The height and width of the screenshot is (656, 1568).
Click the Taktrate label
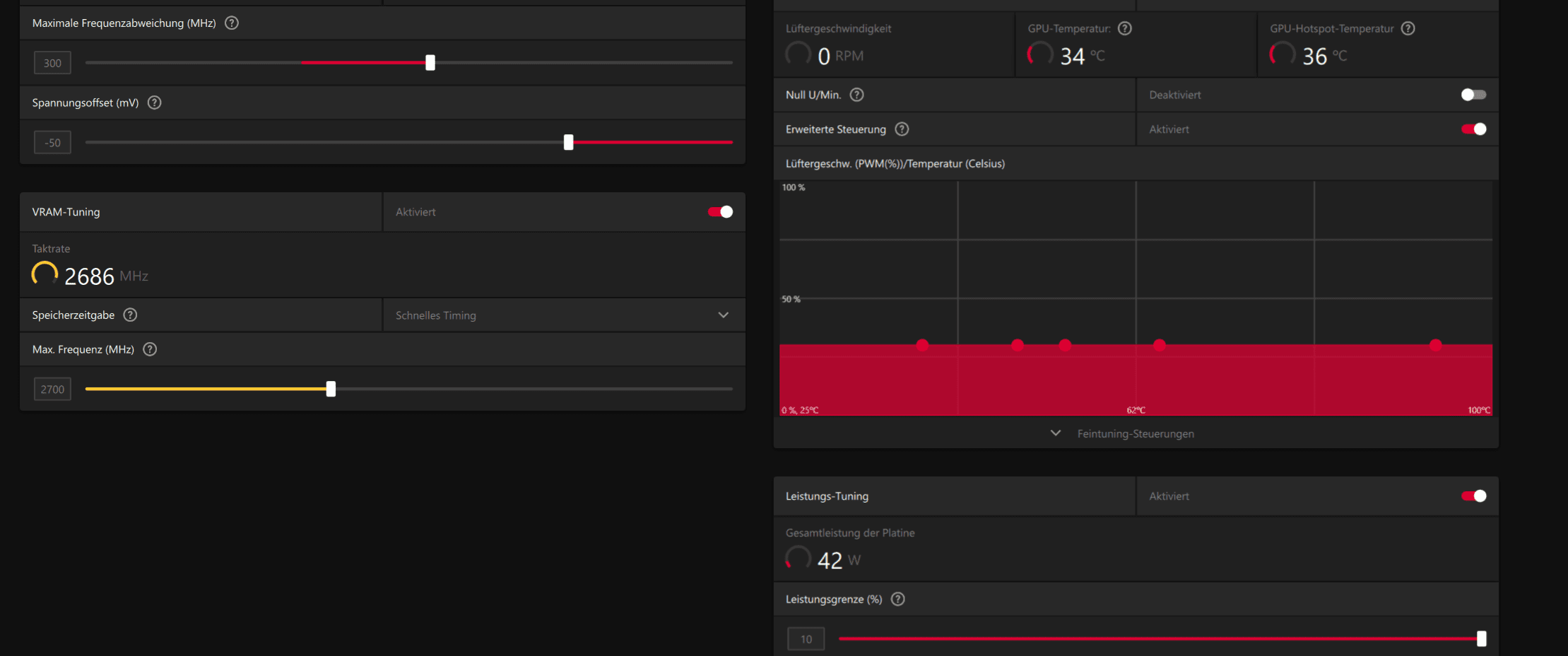(51, 249)
